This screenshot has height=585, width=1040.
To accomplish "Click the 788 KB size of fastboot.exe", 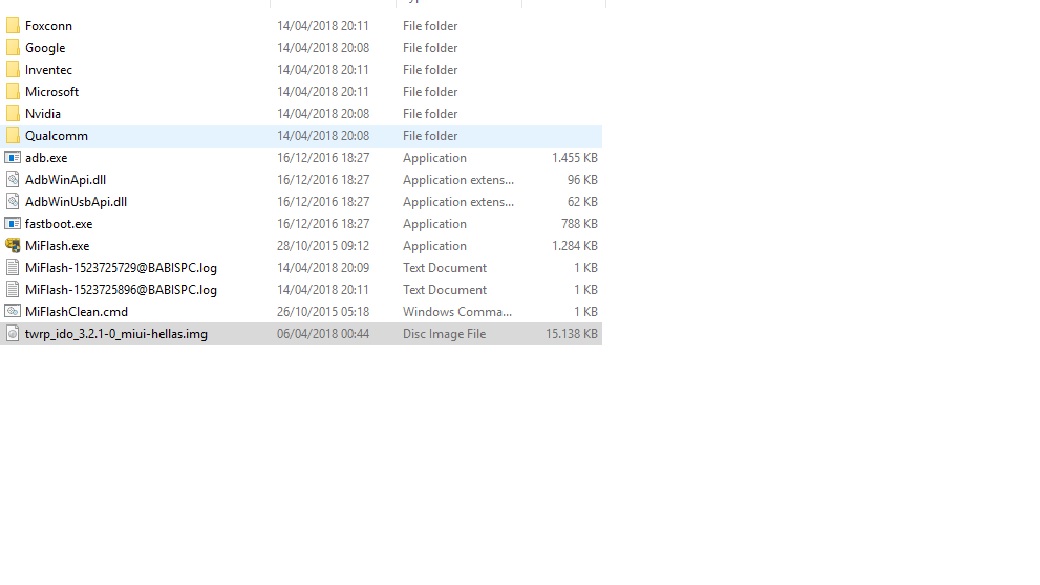I will pyautogui.click(x=579, y=224).
